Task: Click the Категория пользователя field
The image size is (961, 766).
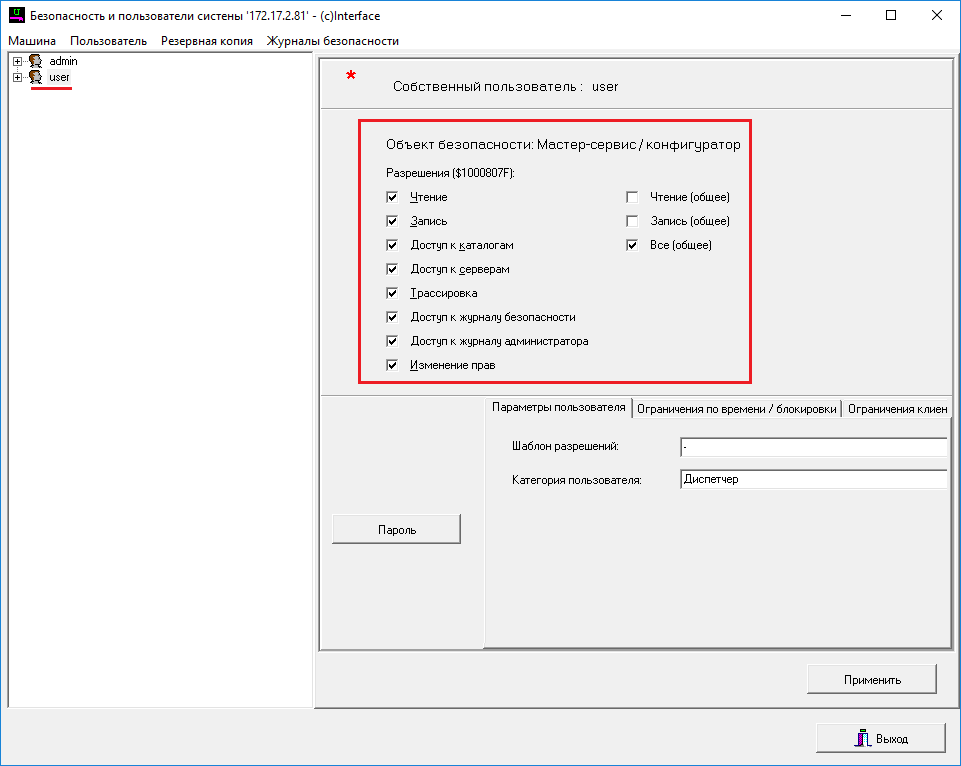Action: coord(812,480)
